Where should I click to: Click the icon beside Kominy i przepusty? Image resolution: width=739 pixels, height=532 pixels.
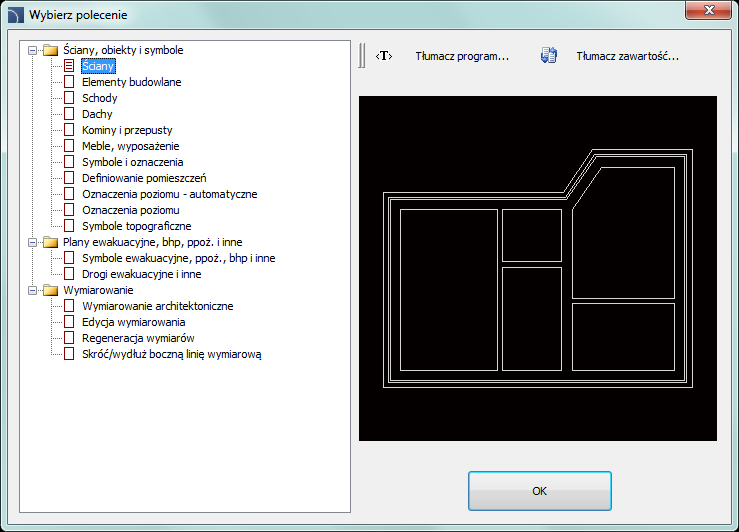69,130
